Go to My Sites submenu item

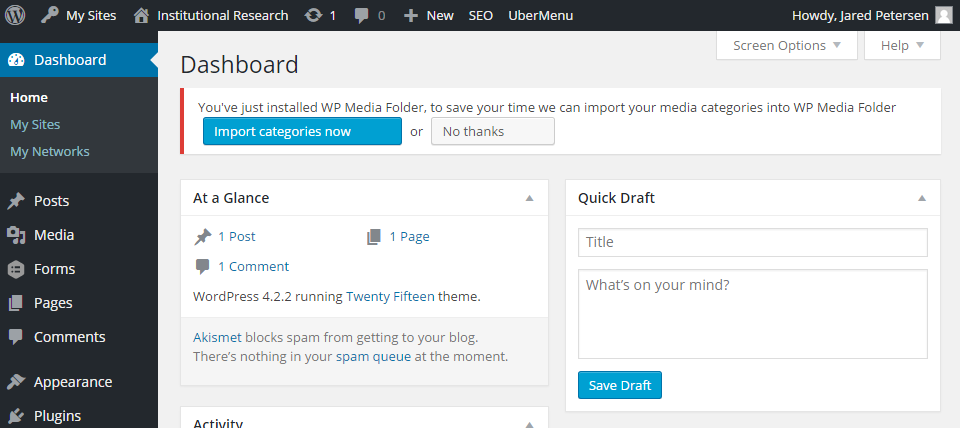[35, 124]
